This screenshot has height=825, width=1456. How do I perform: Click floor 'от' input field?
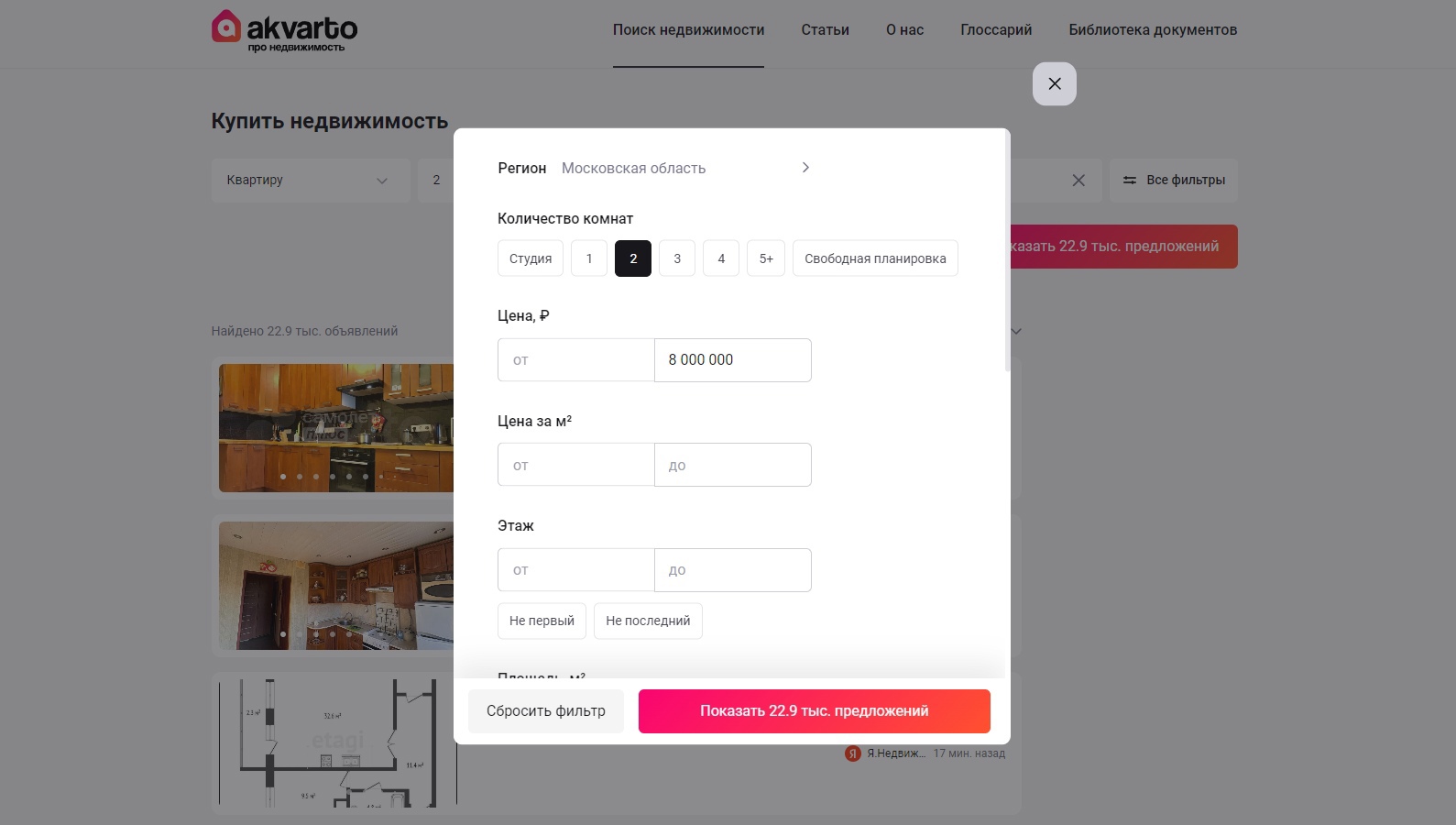(x=576, y=570)
